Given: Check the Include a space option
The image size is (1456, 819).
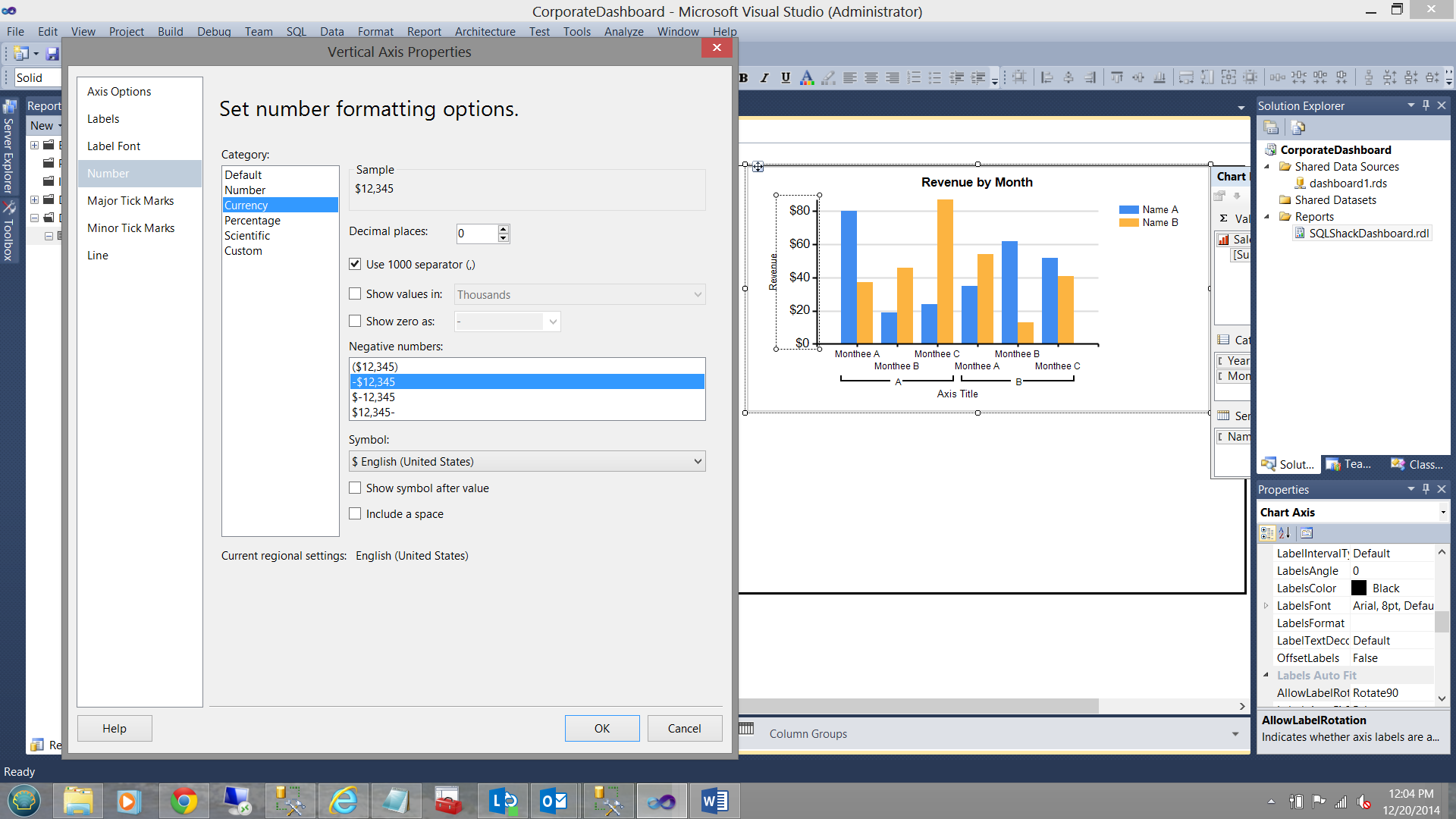Looking at the screenshot, I should 355,513.
